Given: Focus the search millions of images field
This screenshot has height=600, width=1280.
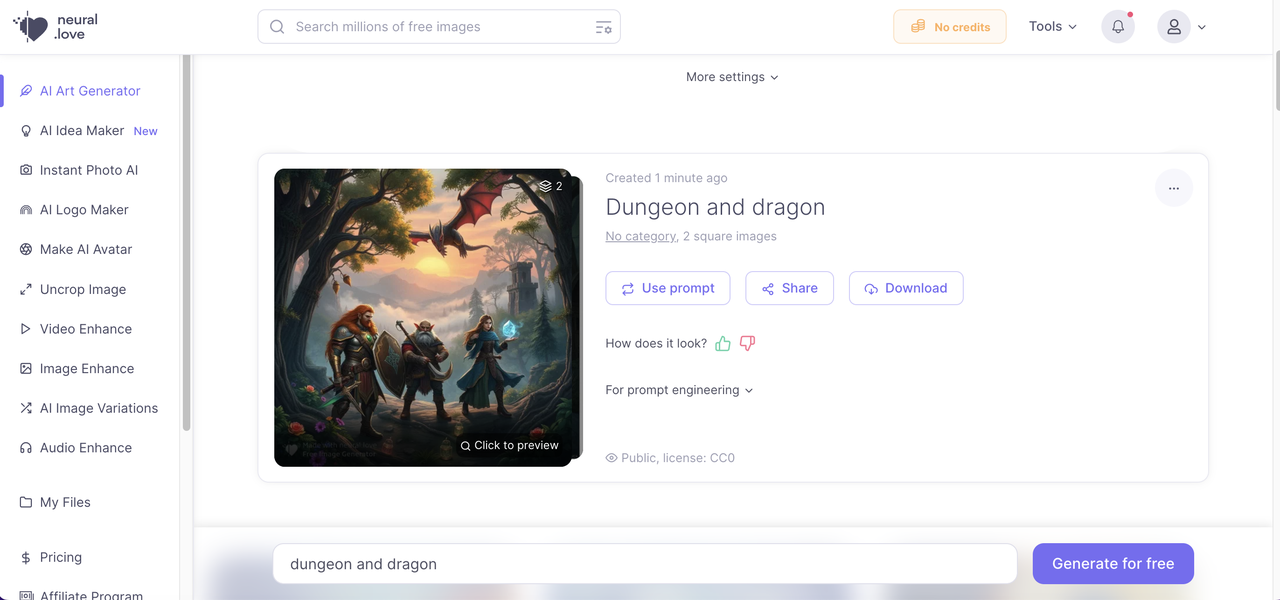Looking at the screenshot, I should point(439,27).
